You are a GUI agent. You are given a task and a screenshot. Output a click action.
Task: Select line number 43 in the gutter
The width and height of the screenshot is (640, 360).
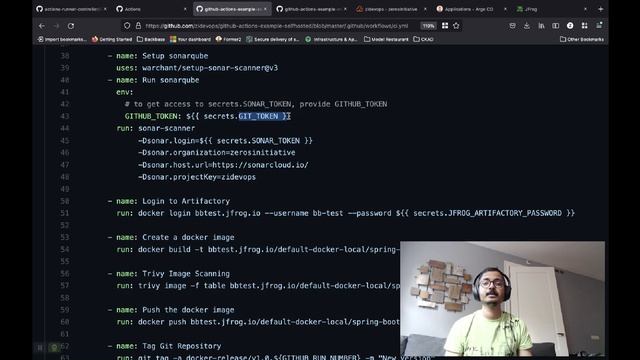64,116
